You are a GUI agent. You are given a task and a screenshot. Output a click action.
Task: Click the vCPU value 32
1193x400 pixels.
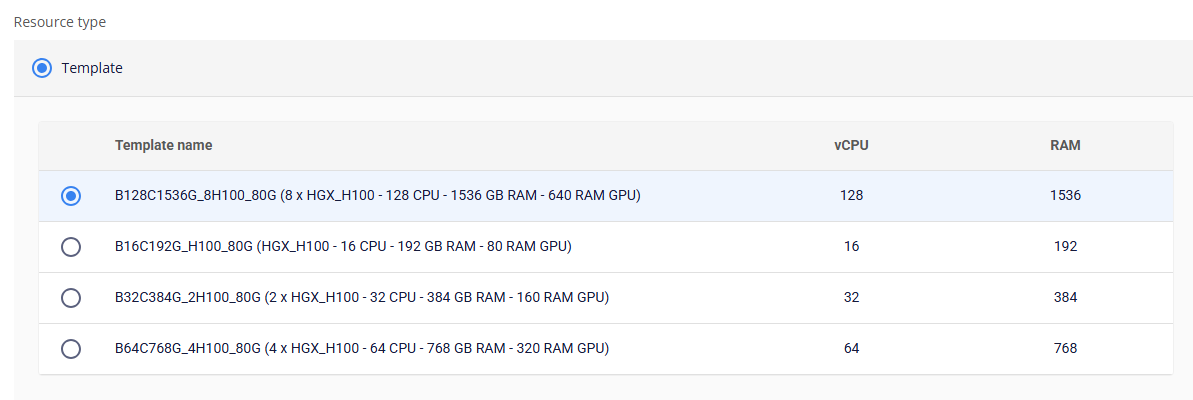[x=851, y=298]
